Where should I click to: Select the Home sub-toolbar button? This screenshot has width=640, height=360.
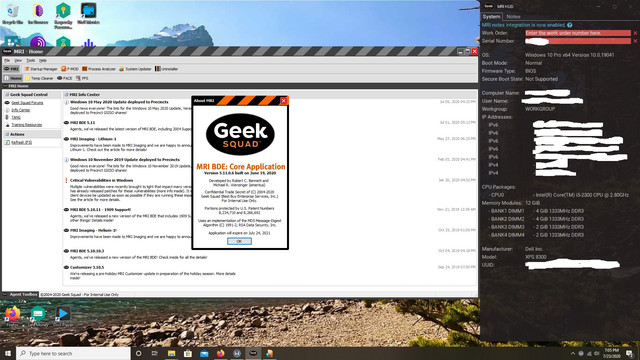(x=13, y=78)
